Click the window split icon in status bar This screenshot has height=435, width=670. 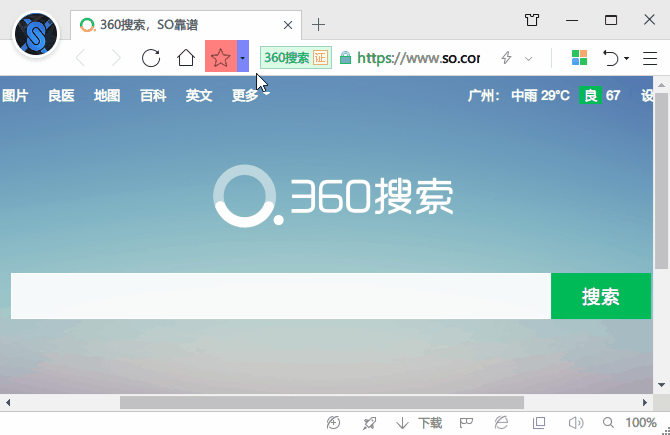[539, 423]
